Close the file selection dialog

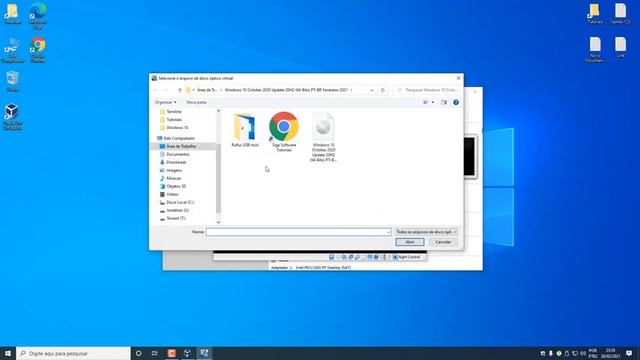(458, 78)
